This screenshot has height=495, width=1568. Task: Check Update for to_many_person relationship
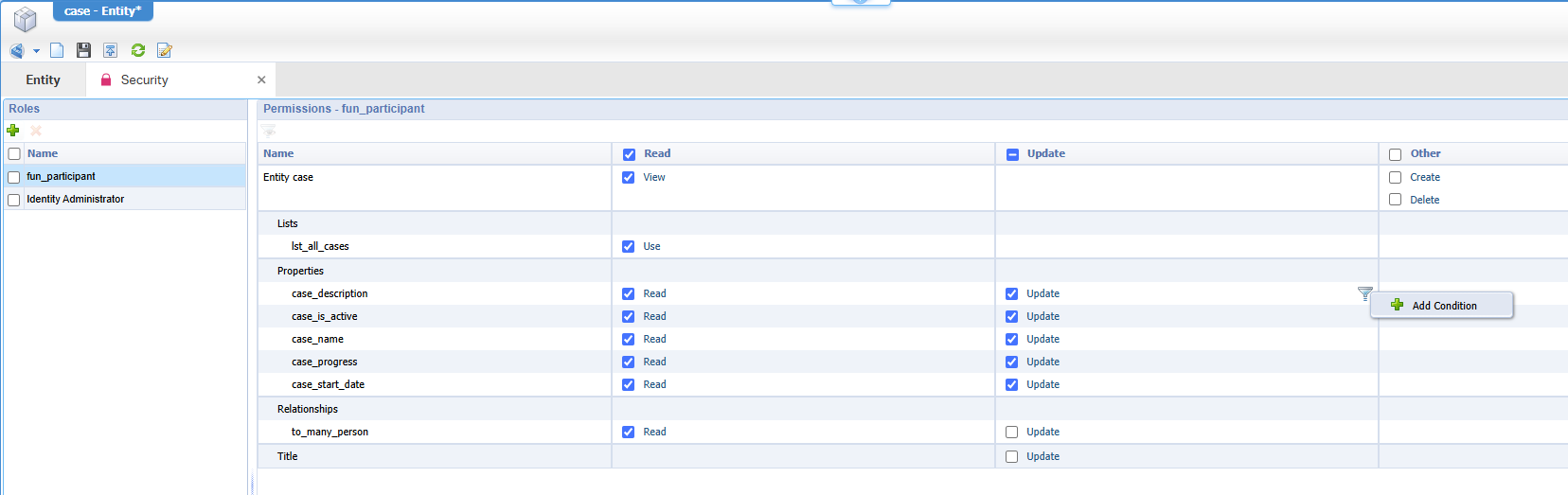[1011, 432]
